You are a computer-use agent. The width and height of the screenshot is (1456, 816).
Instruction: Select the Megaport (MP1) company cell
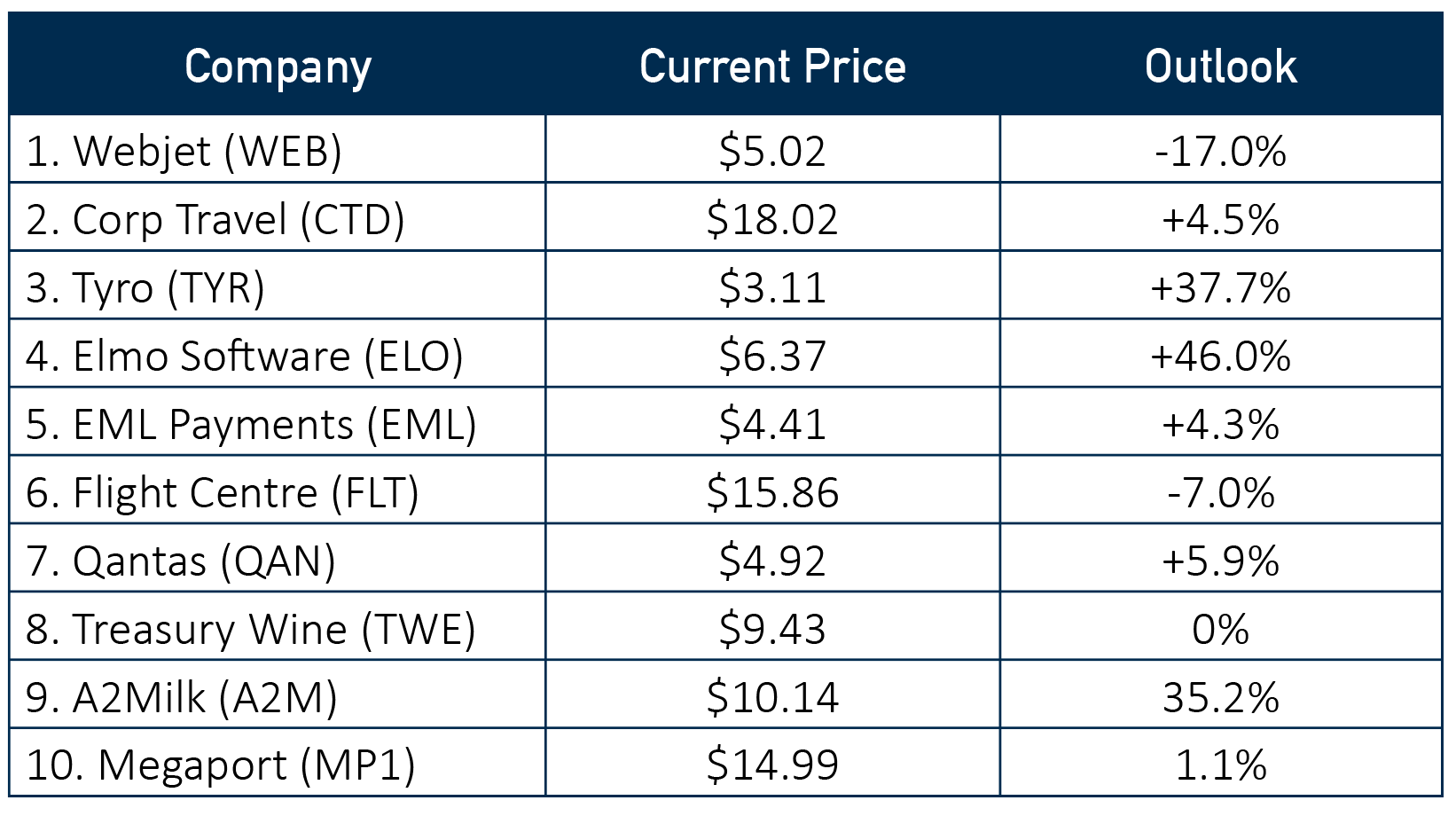point(221,765)
